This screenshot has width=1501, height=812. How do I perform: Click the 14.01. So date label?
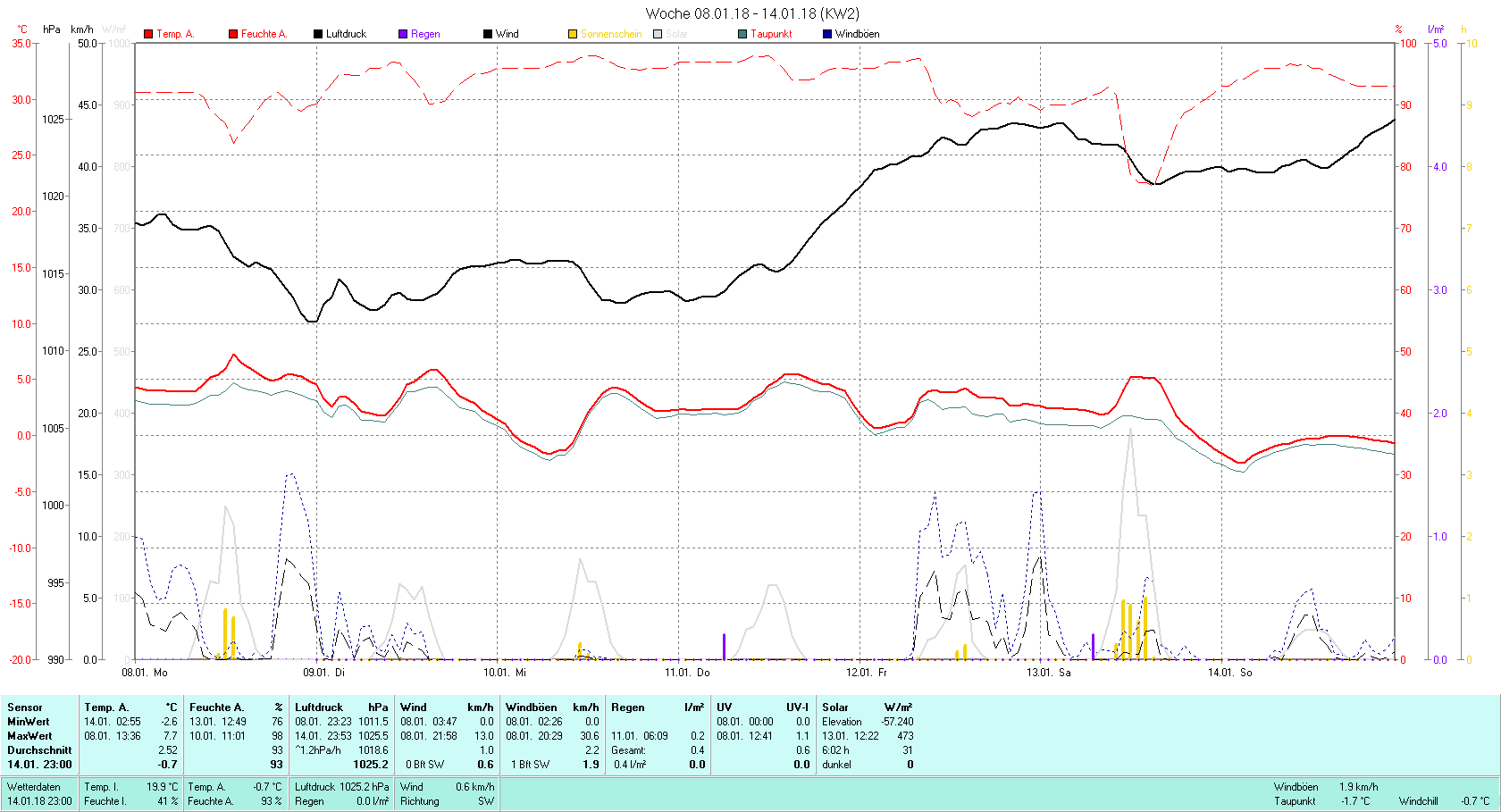point(1230,672)
